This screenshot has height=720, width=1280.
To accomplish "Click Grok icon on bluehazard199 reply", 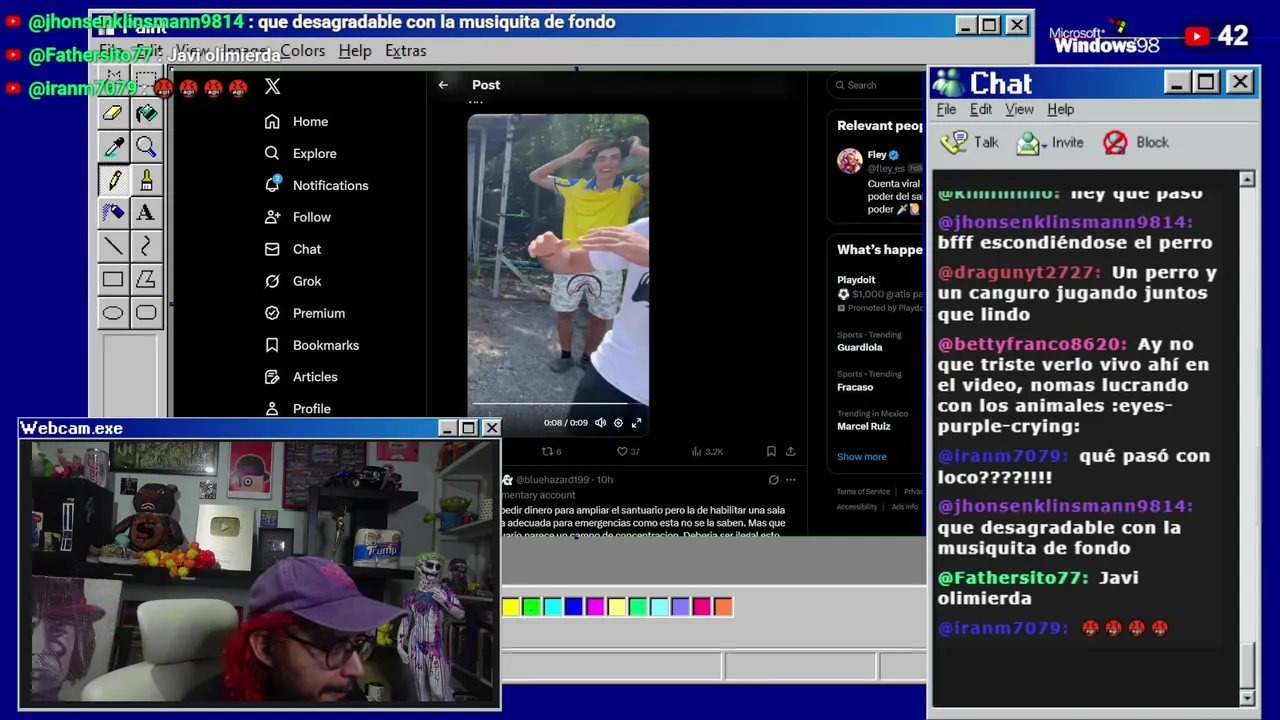I will [773, 480].
